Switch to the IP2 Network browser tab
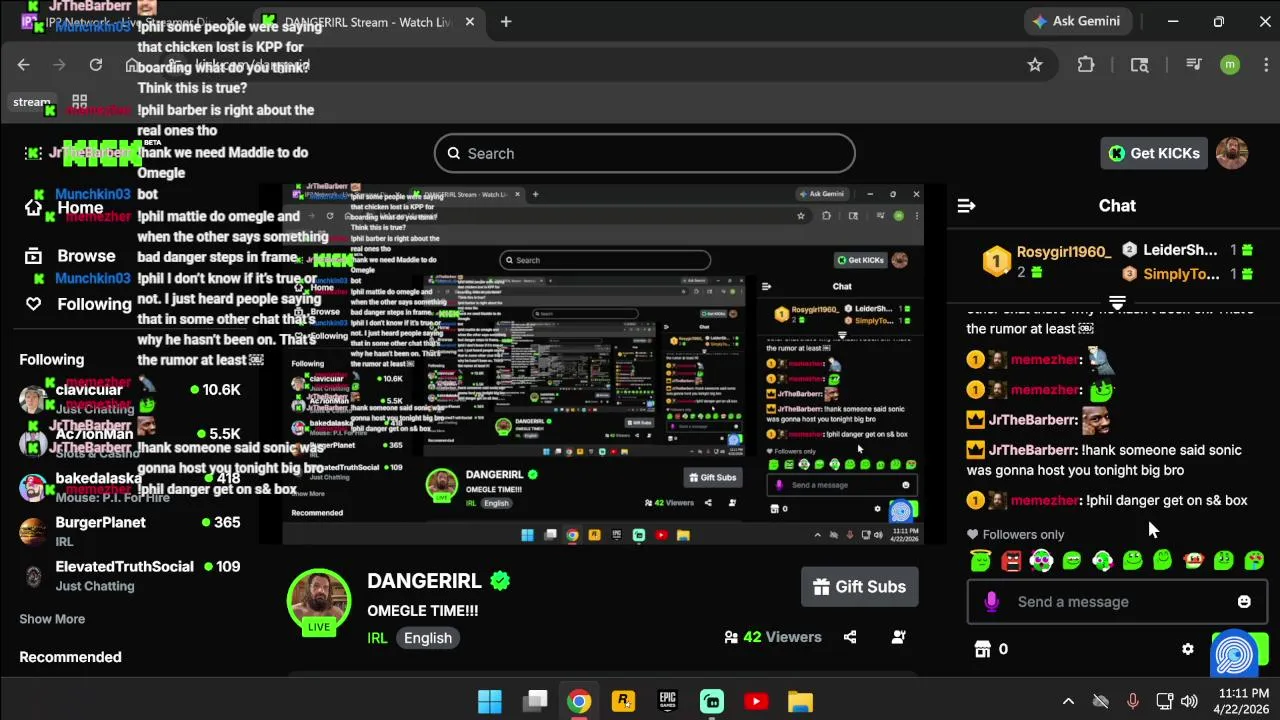The width and height of the screenshot is (1280, 720). [x=130, y=22]
